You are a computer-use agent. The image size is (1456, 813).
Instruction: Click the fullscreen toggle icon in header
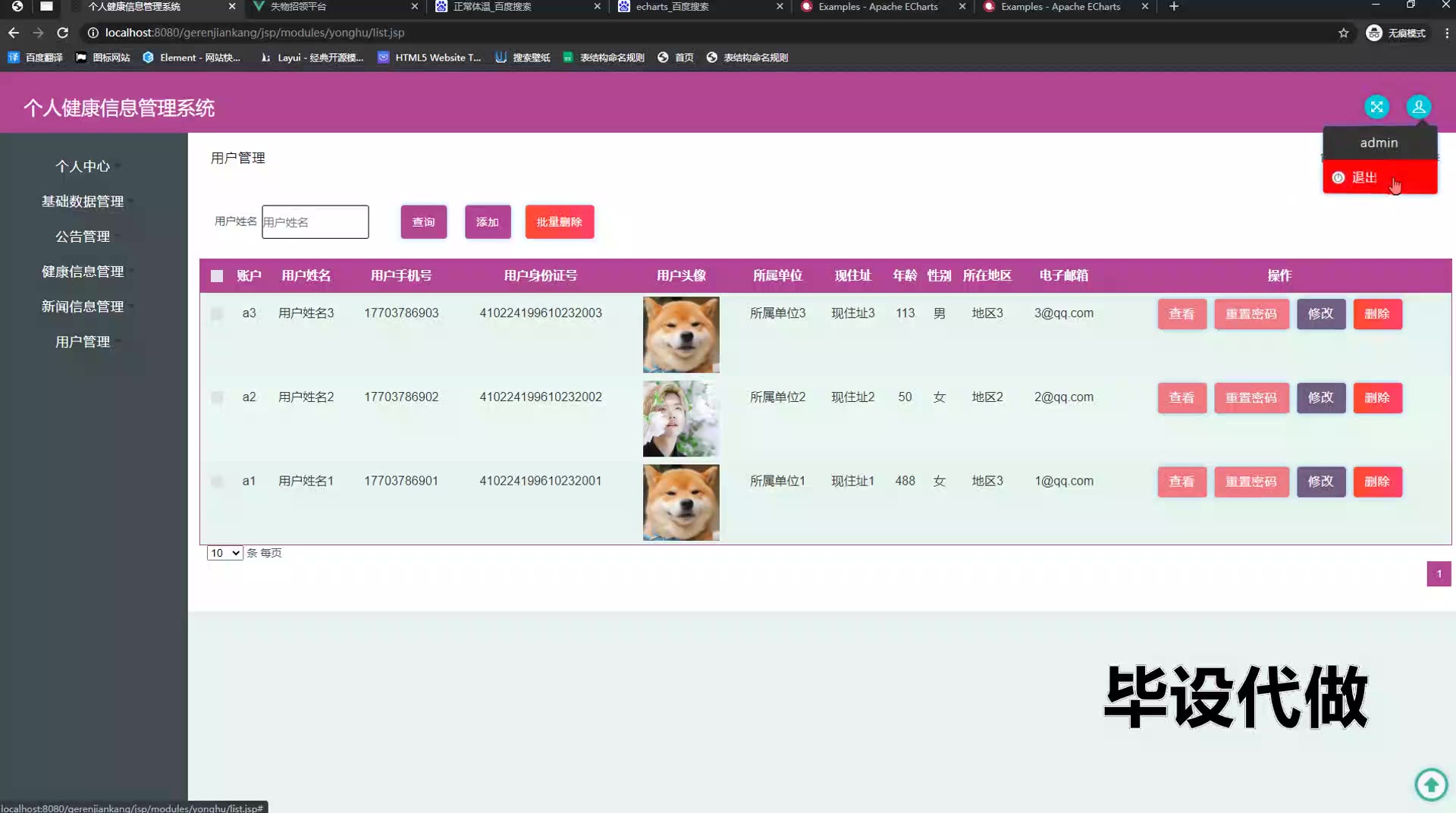pos(1376,107)
